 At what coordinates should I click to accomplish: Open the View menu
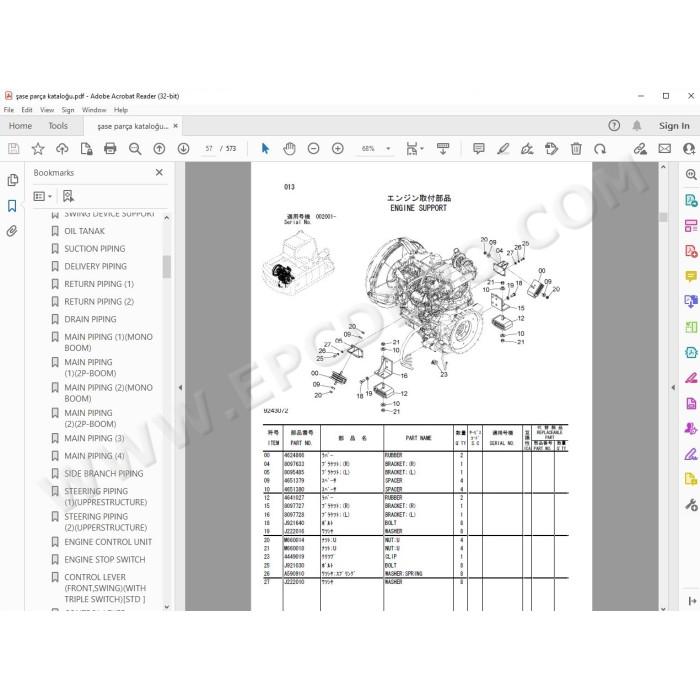coord(47,110)
